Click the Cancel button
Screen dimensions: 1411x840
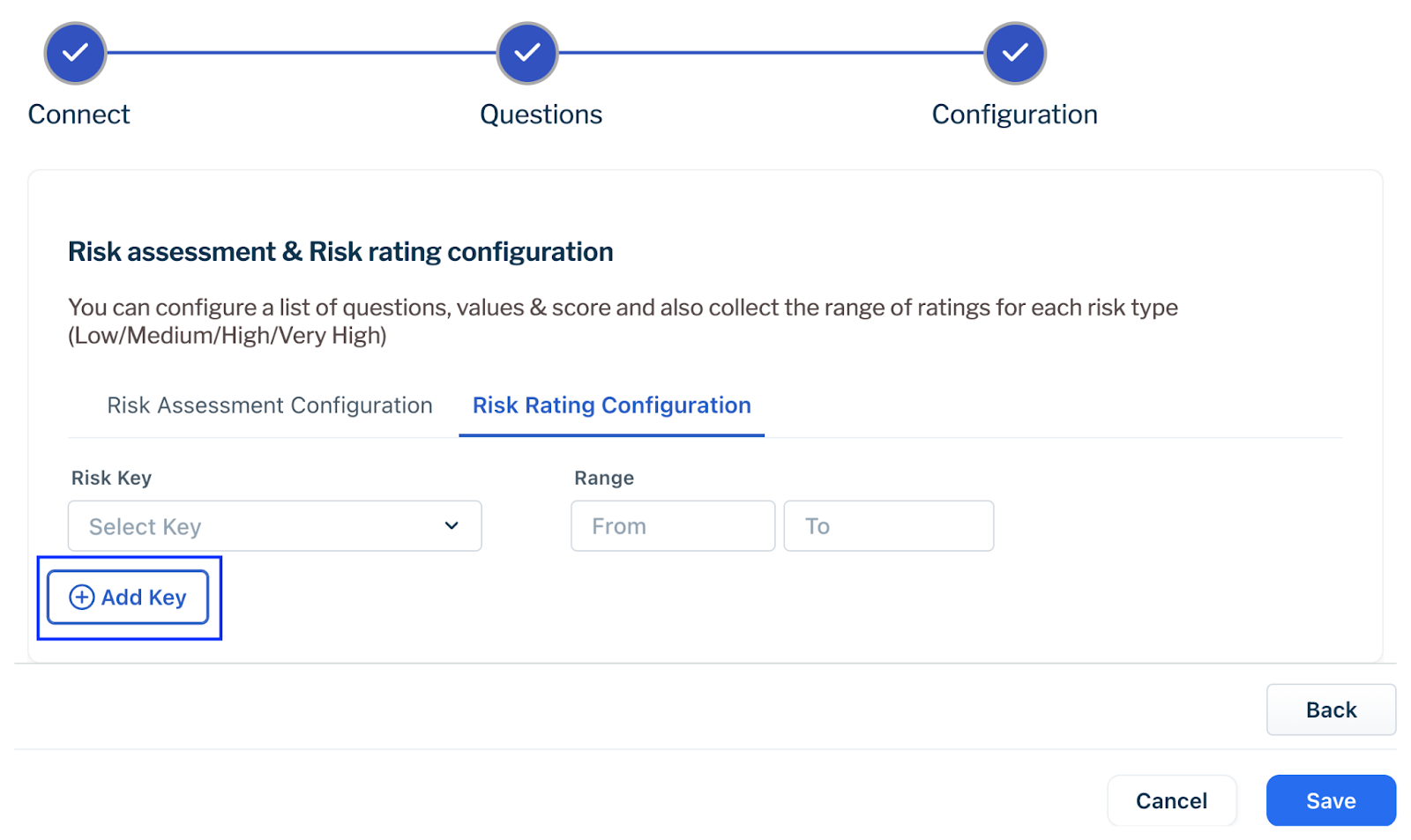tap(1171, 801)
